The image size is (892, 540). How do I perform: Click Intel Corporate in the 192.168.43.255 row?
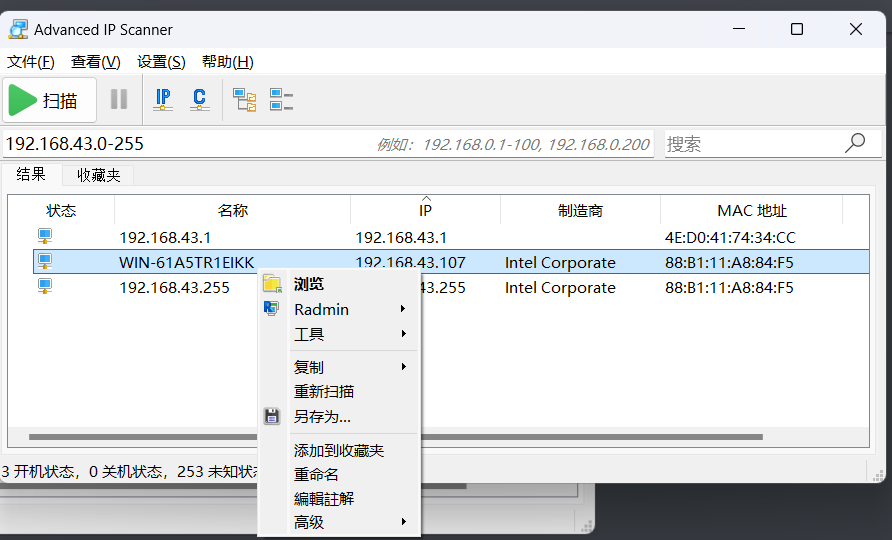click(560, 287)
